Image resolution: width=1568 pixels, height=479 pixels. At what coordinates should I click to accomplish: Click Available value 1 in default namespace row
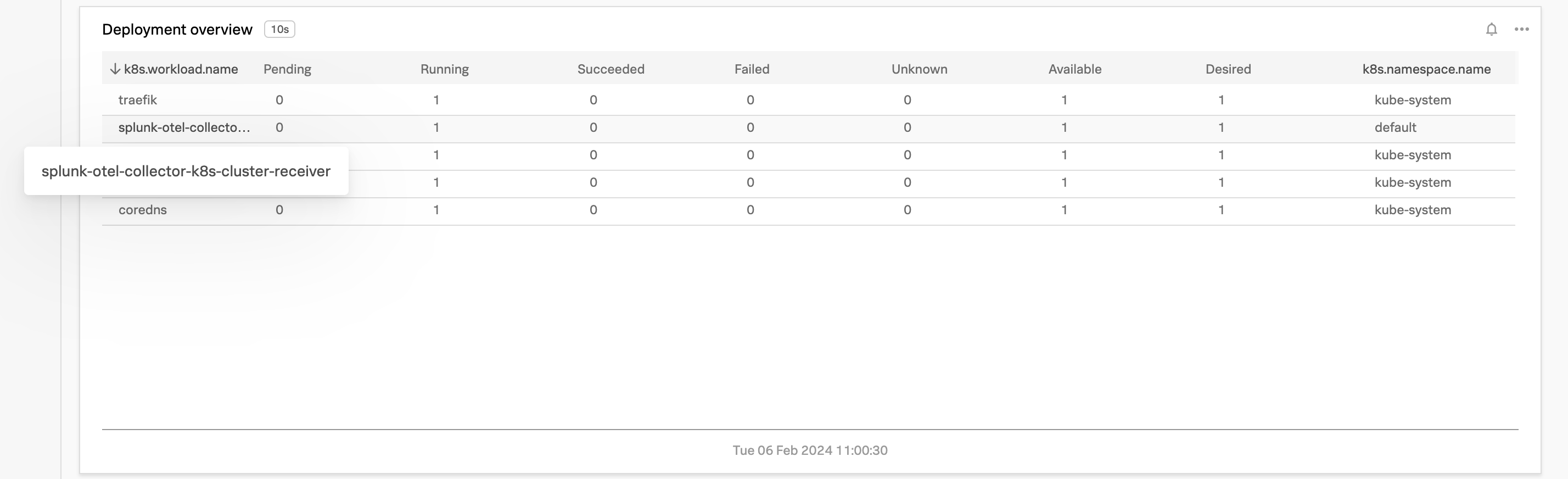pos(1065,127)
